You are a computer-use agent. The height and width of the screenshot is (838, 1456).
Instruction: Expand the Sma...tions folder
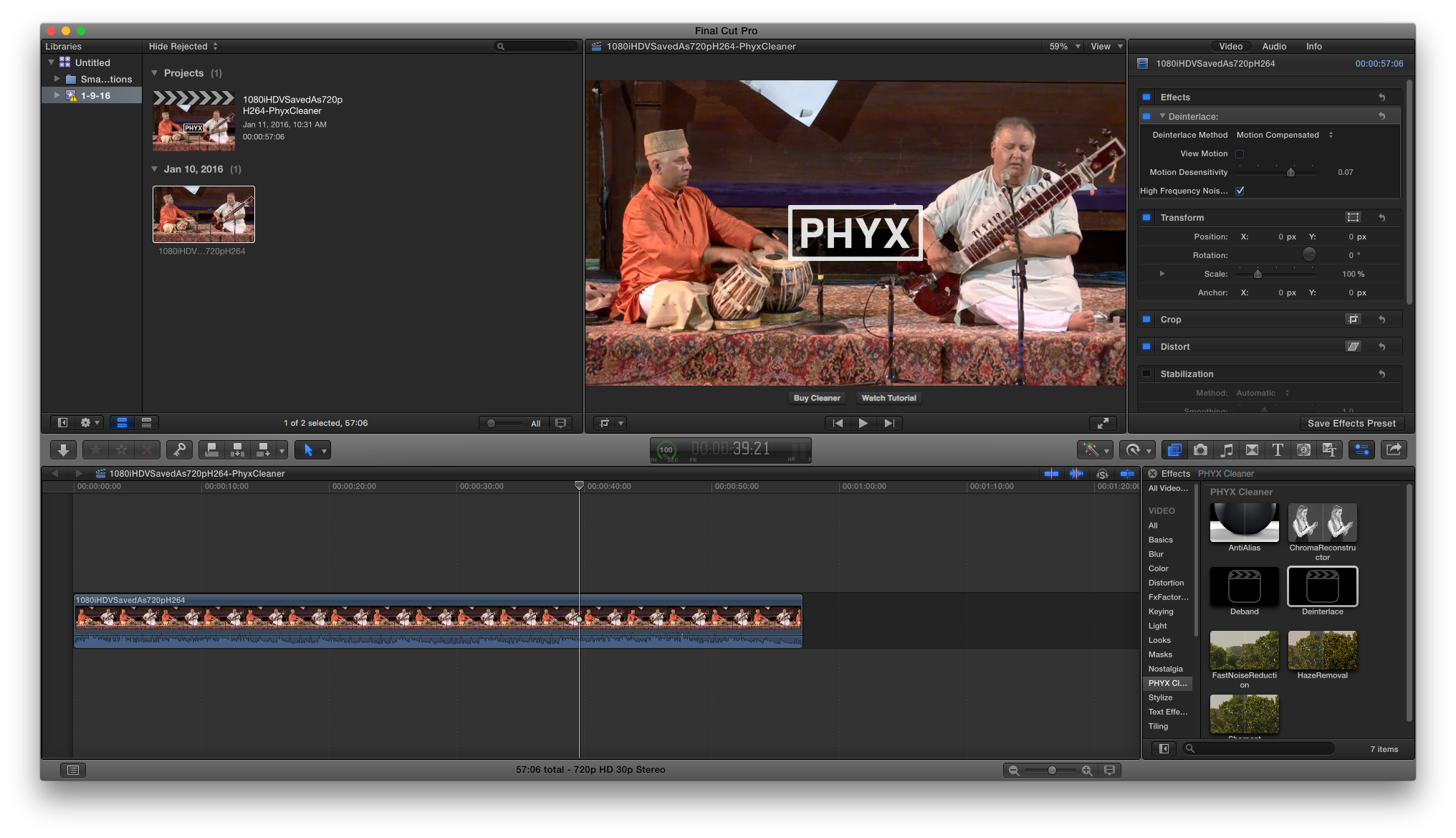pos(57,79)
